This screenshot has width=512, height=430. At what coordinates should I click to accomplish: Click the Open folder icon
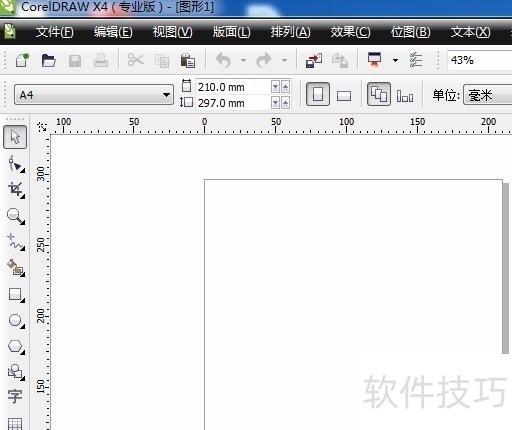click(x=49, y=61)
